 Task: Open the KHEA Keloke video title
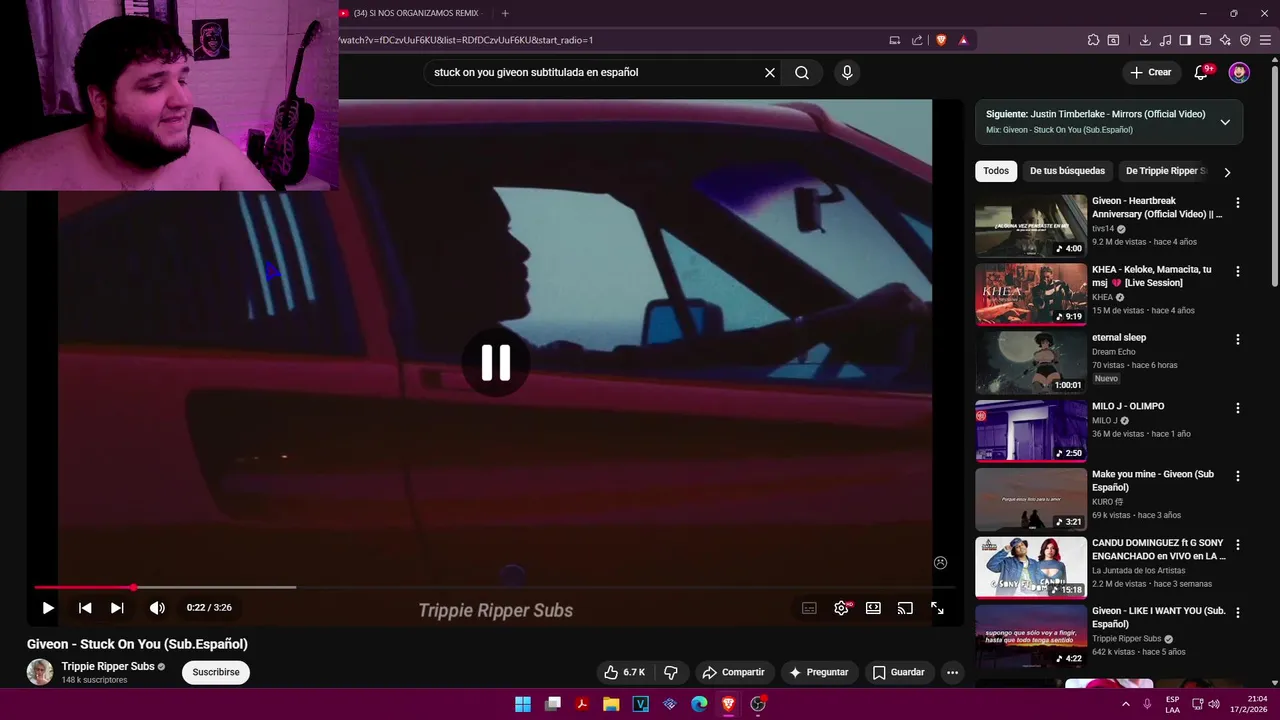(x=1152, y=276)
